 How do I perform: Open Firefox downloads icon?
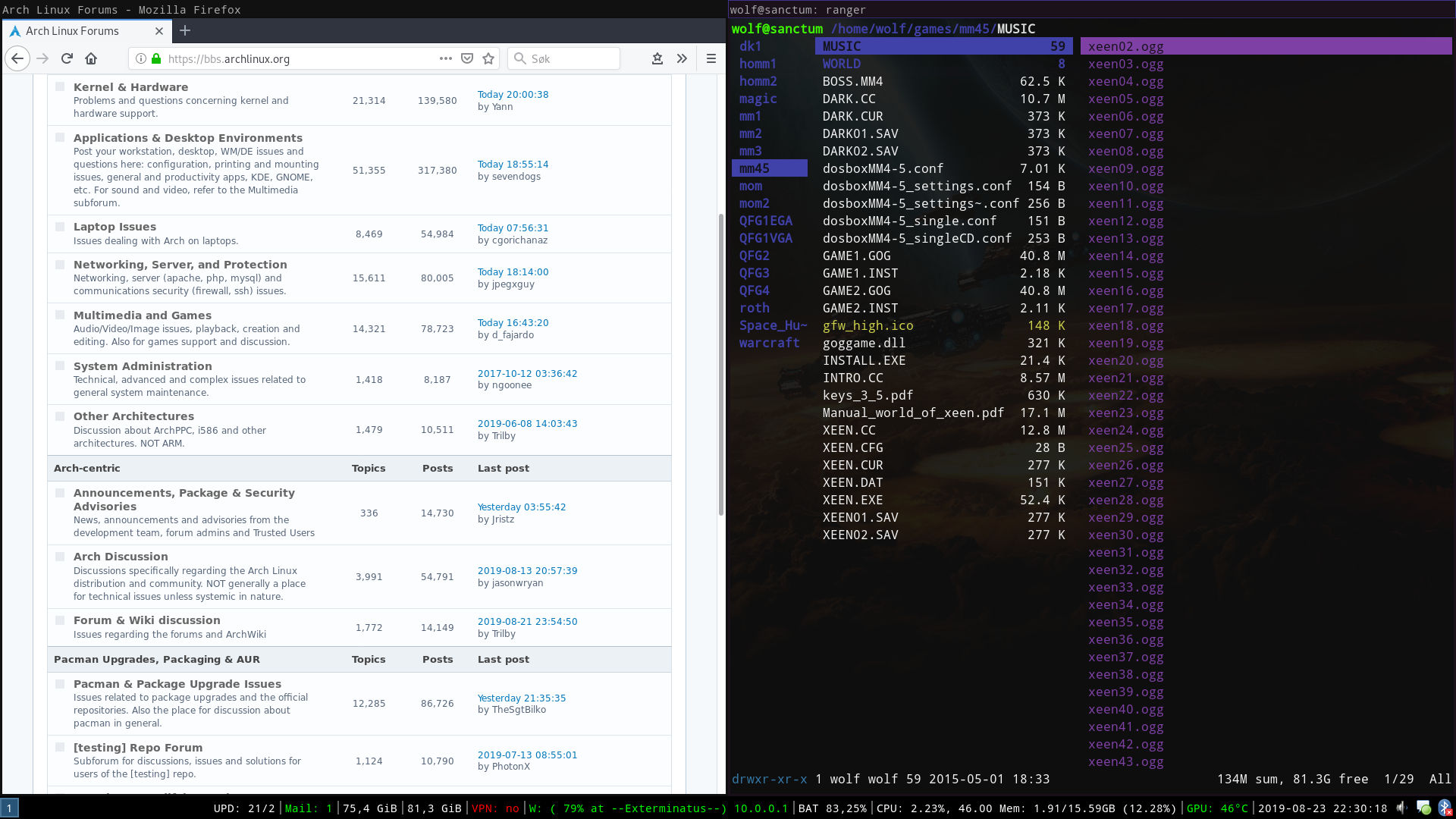pyautogui.click(x=657, y=58)
